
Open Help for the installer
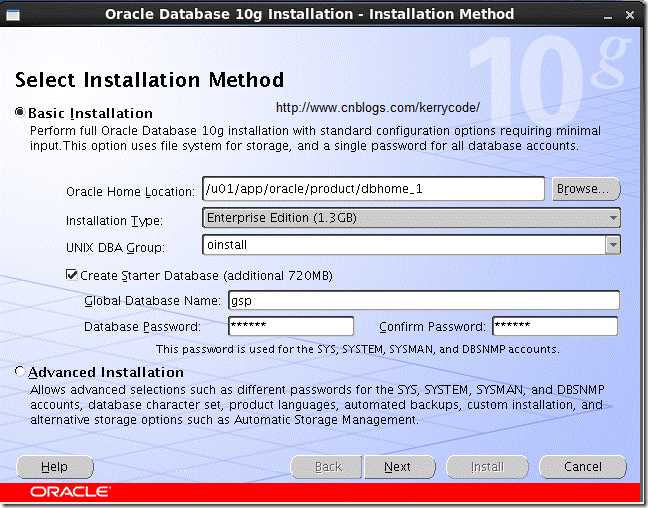tap(55, 467)
